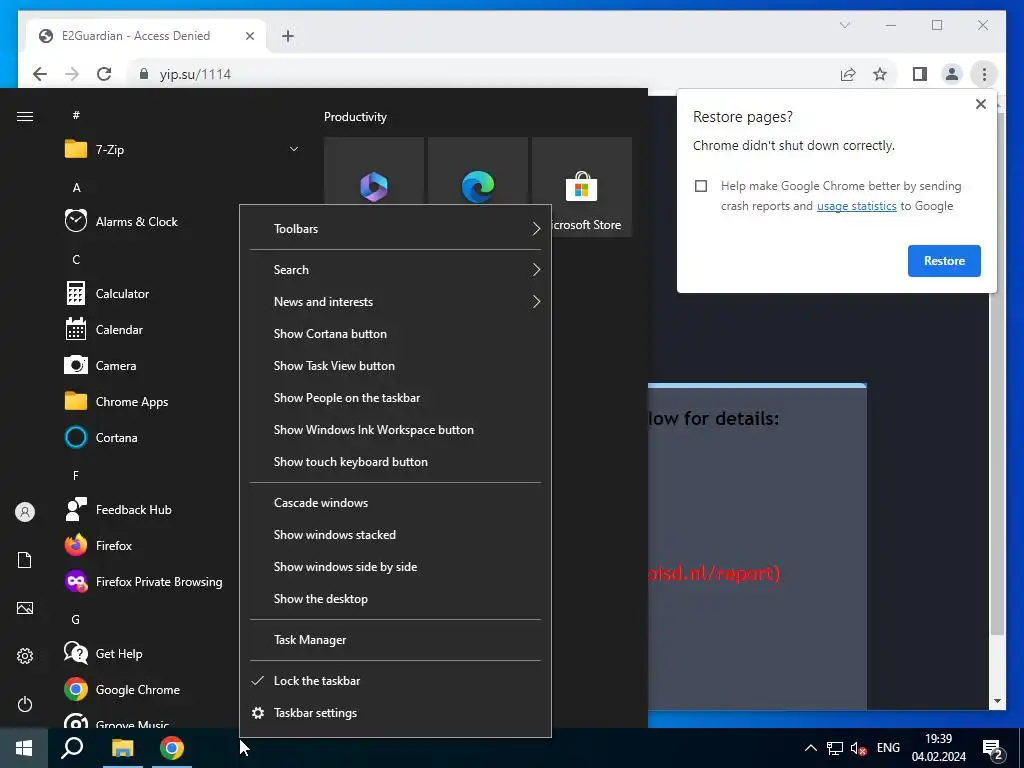Open the user account icon in Start

point(25,512)
